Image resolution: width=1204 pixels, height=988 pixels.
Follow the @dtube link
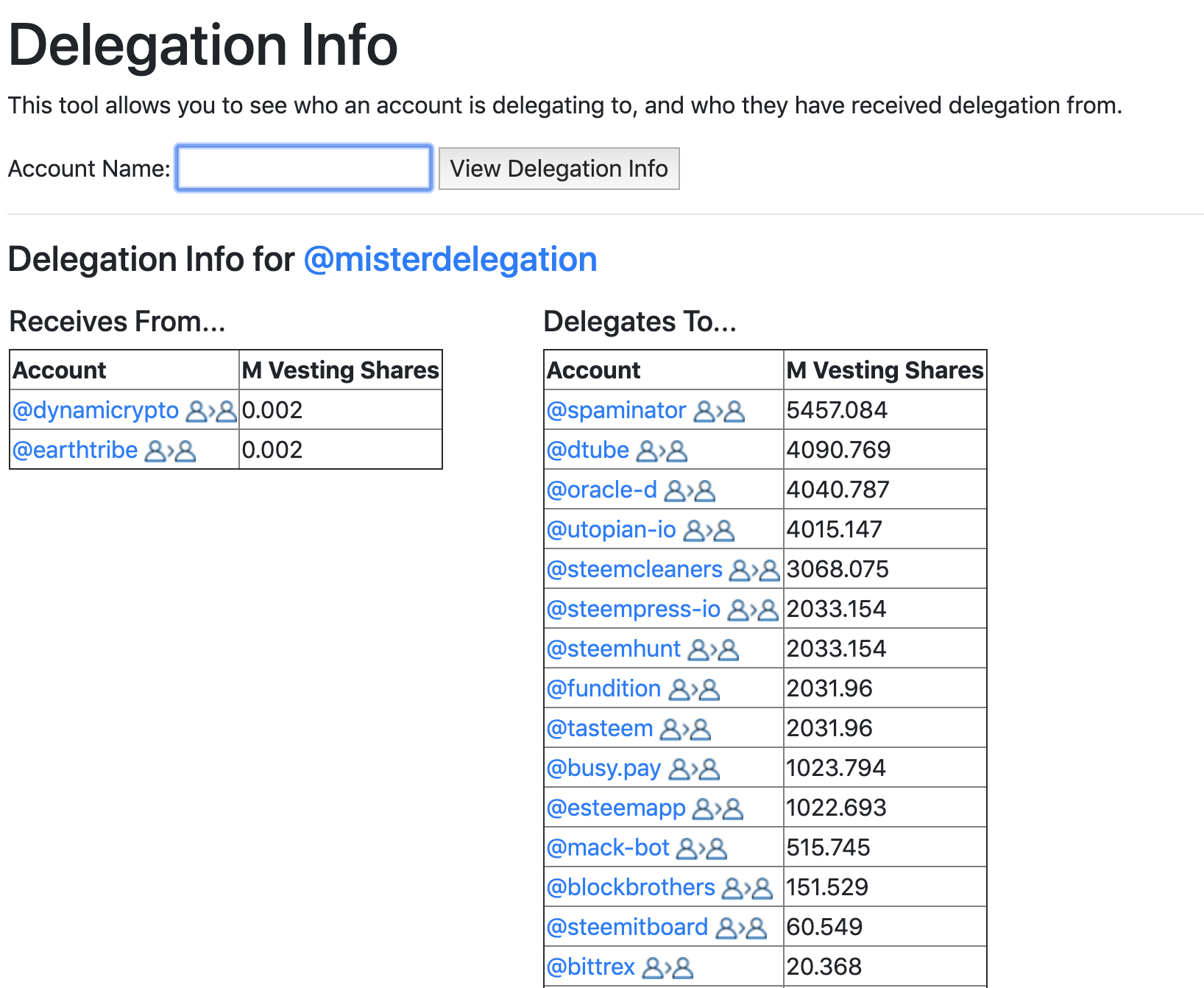[588, 450]
